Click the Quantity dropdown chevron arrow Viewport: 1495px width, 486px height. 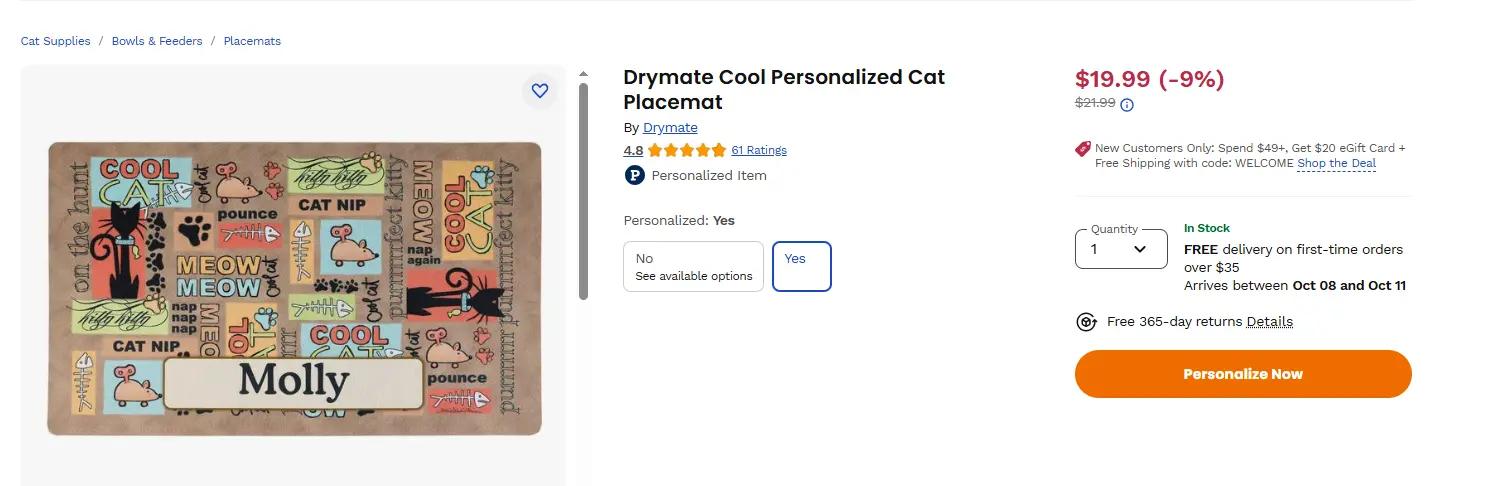click(x=1140, y=249)
